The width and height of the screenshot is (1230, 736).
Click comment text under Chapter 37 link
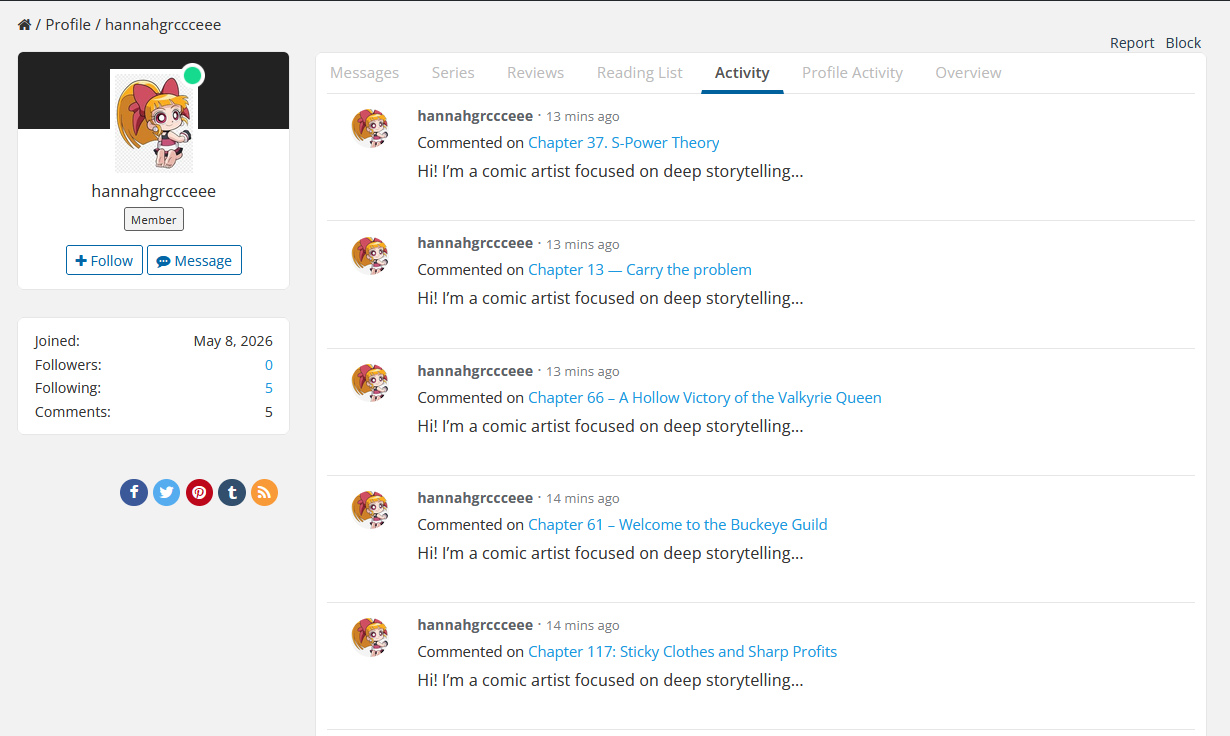pos(610,171)
